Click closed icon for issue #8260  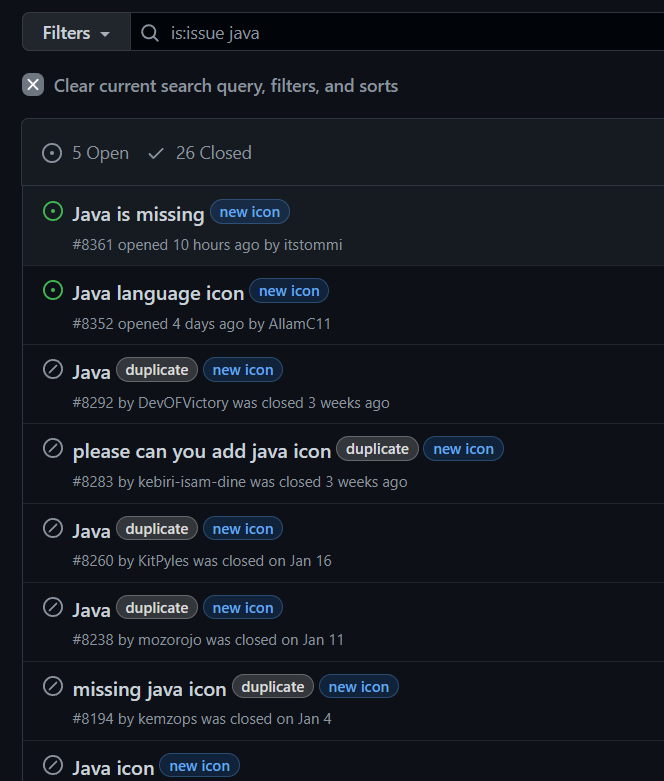click(x=53, y=528)
